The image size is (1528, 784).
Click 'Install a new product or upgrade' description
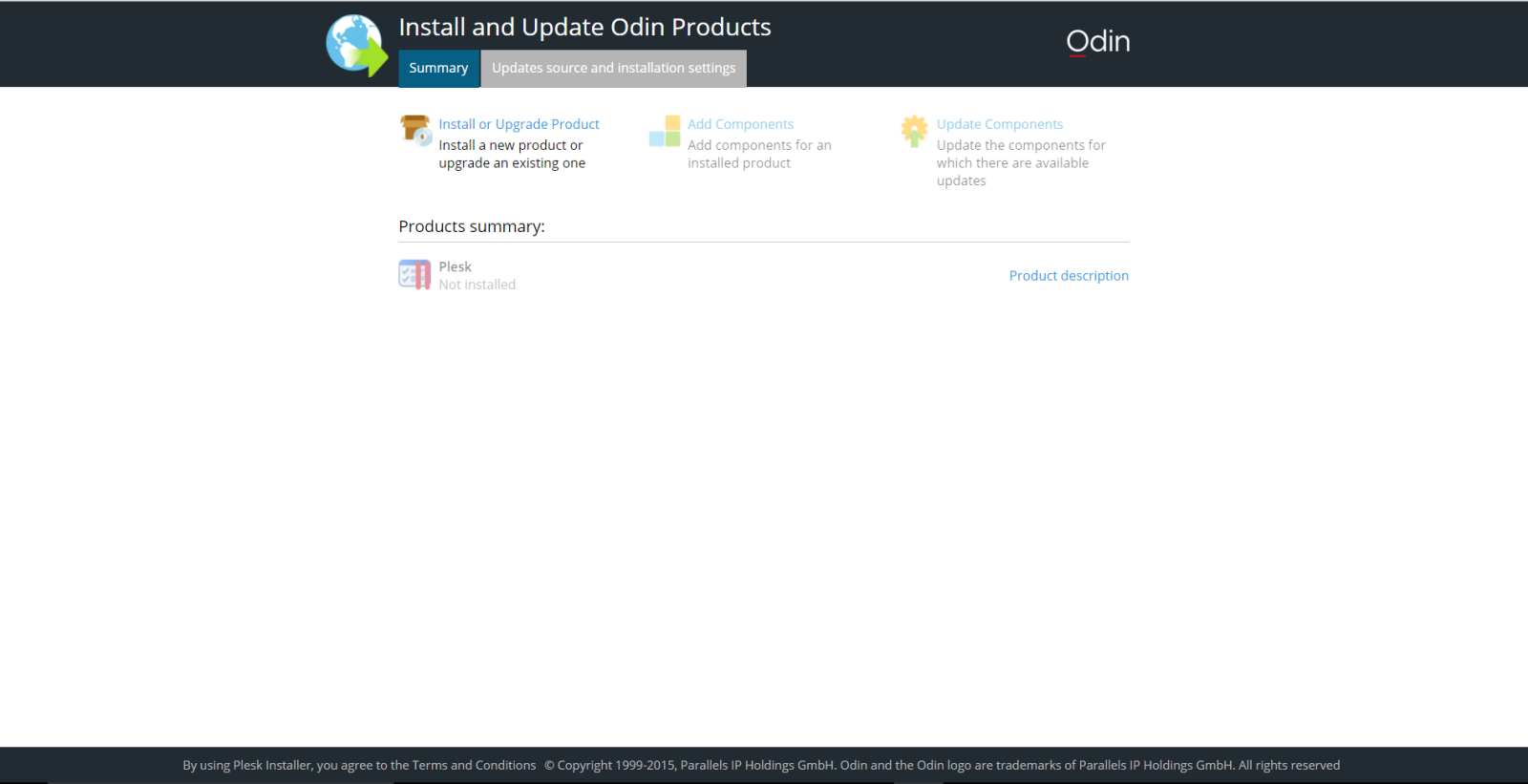coord(512,154)
